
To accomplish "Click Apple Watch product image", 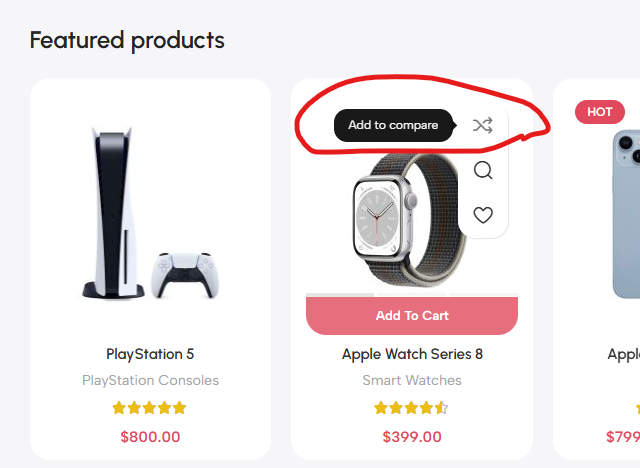I will [408, 220].
